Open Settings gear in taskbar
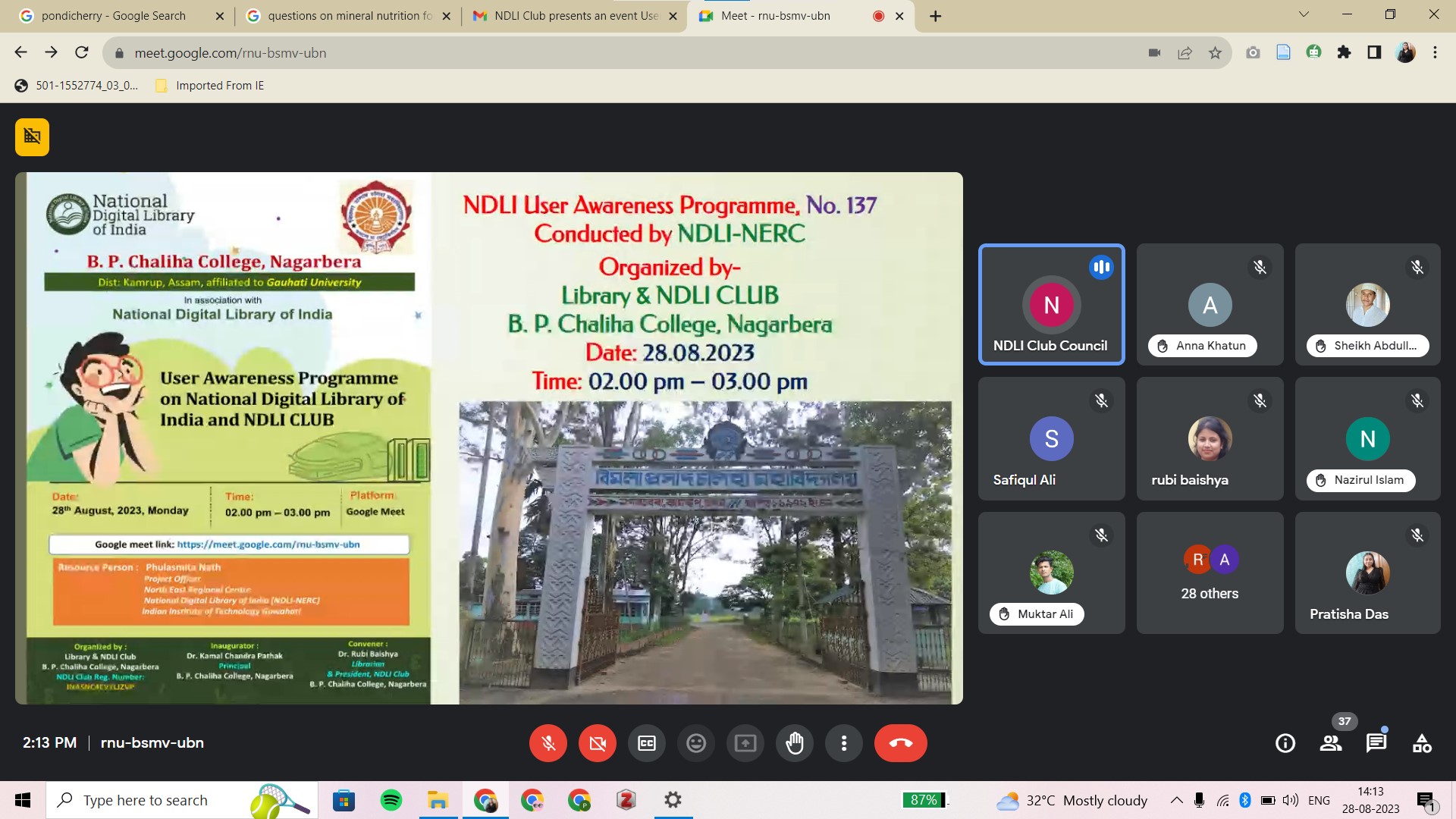This screenshot has width=1456, height=819. 673,800
